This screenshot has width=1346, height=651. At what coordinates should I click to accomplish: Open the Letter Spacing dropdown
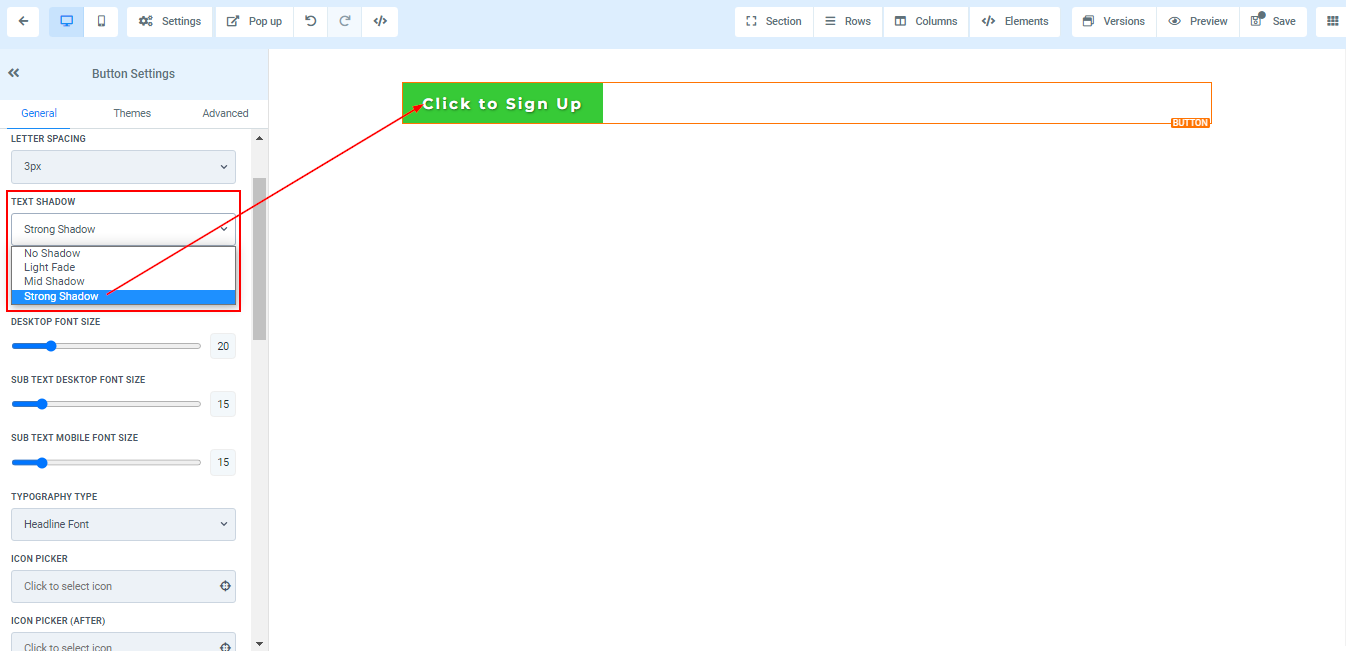point(123,167)
